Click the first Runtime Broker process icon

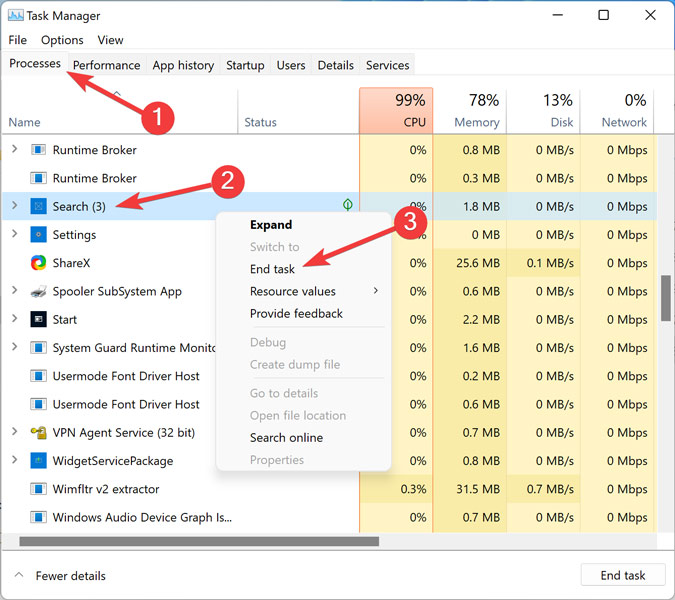point(38,150)
